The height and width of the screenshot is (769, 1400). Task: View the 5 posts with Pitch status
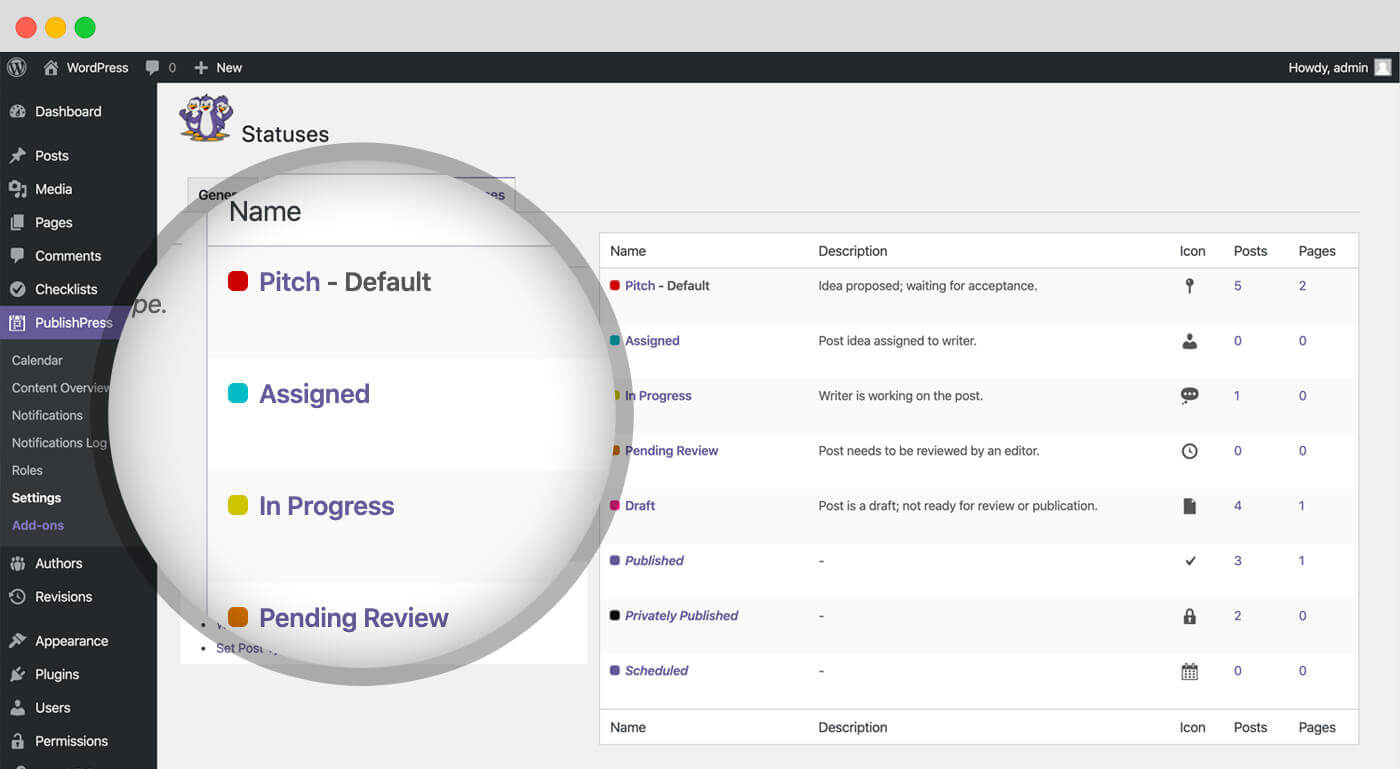(1237, 286)
